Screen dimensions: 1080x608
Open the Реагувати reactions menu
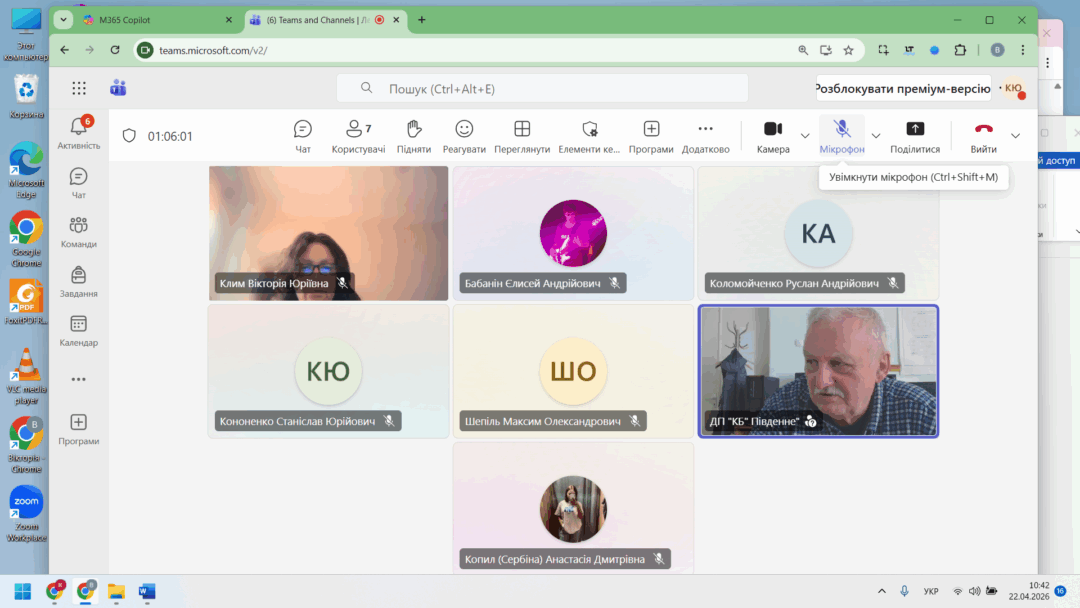coord(464,136)
